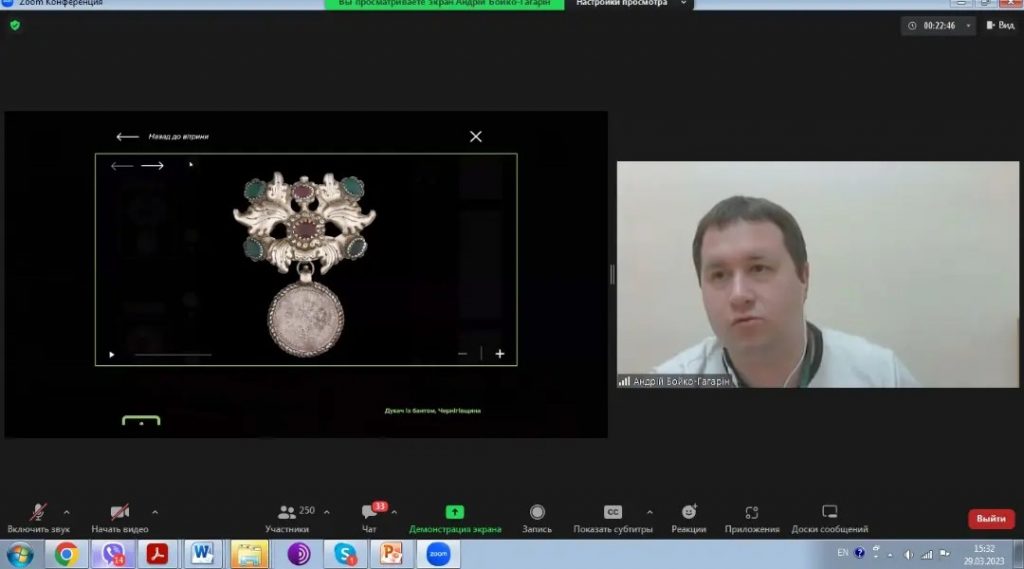Unmute microphone with Включить звук button
The height and width of the screenshot is (569, 1024).
[38, 514]
